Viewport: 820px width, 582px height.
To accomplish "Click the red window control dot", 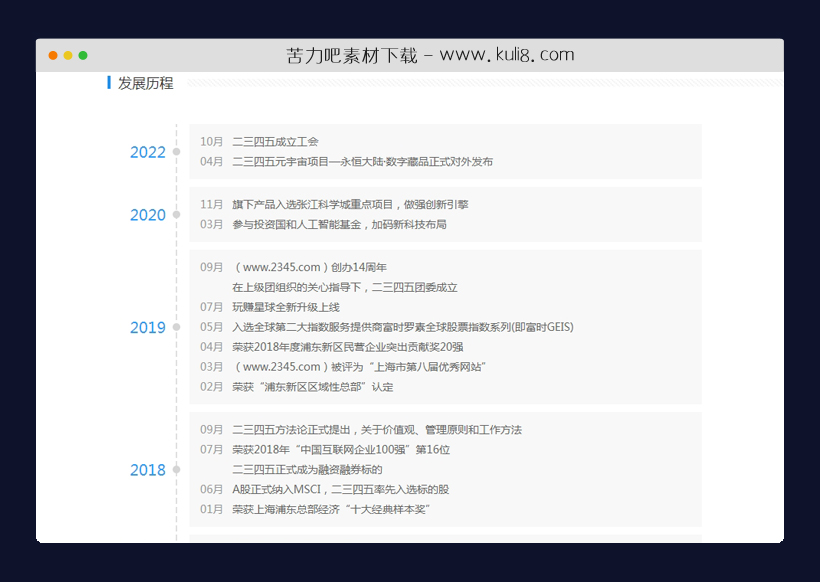I will tap(51, 55).
